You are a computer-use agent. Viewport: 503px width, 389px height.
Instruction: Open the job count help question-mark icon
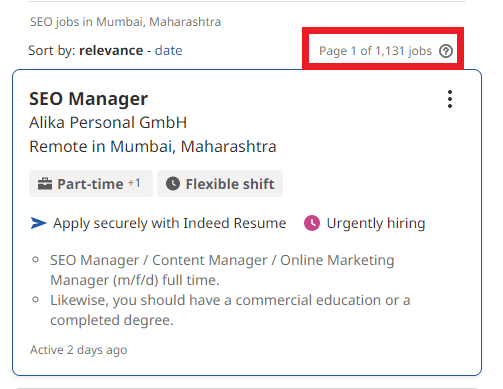446,51
